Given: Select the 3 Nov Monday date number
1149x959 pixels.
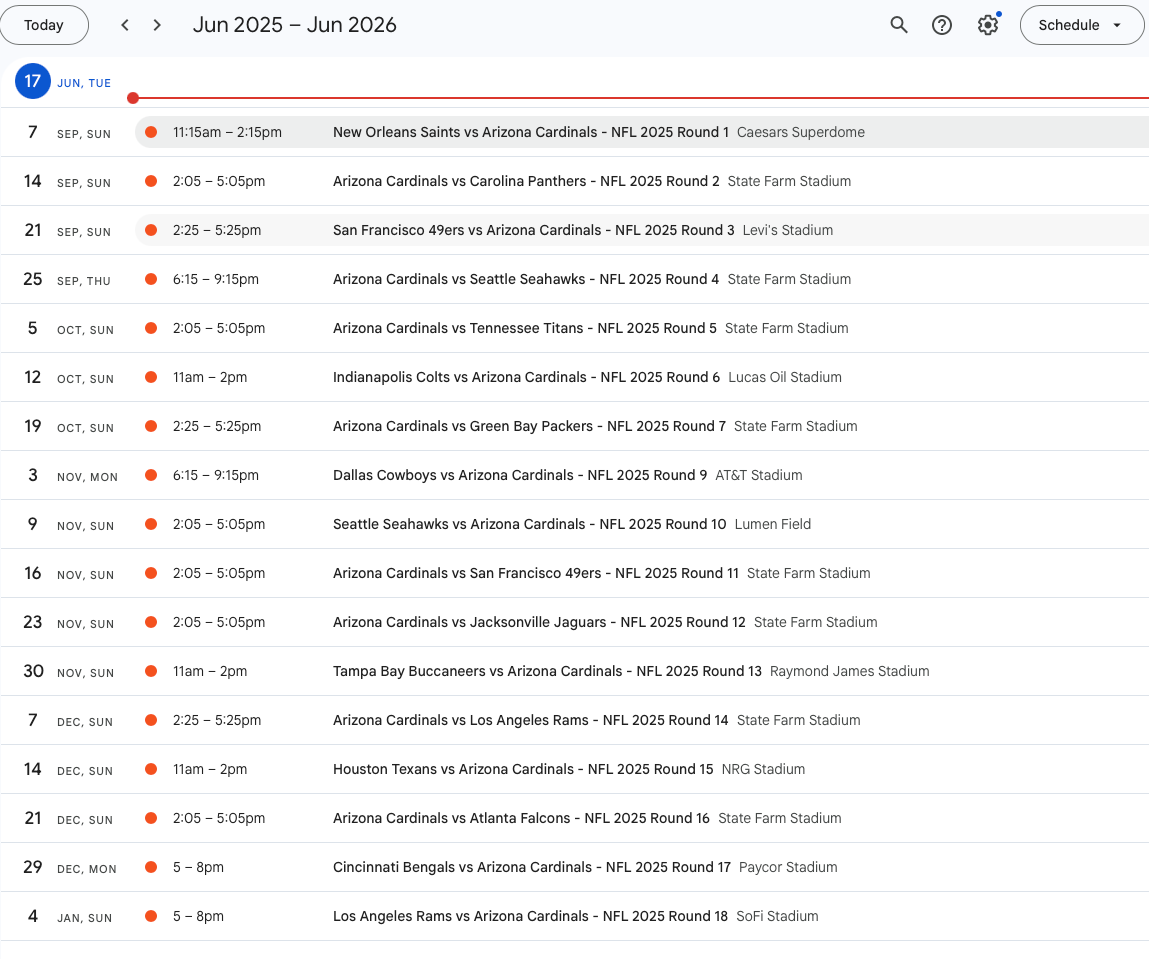Looking at the screenshot, I should pos(33,475).
